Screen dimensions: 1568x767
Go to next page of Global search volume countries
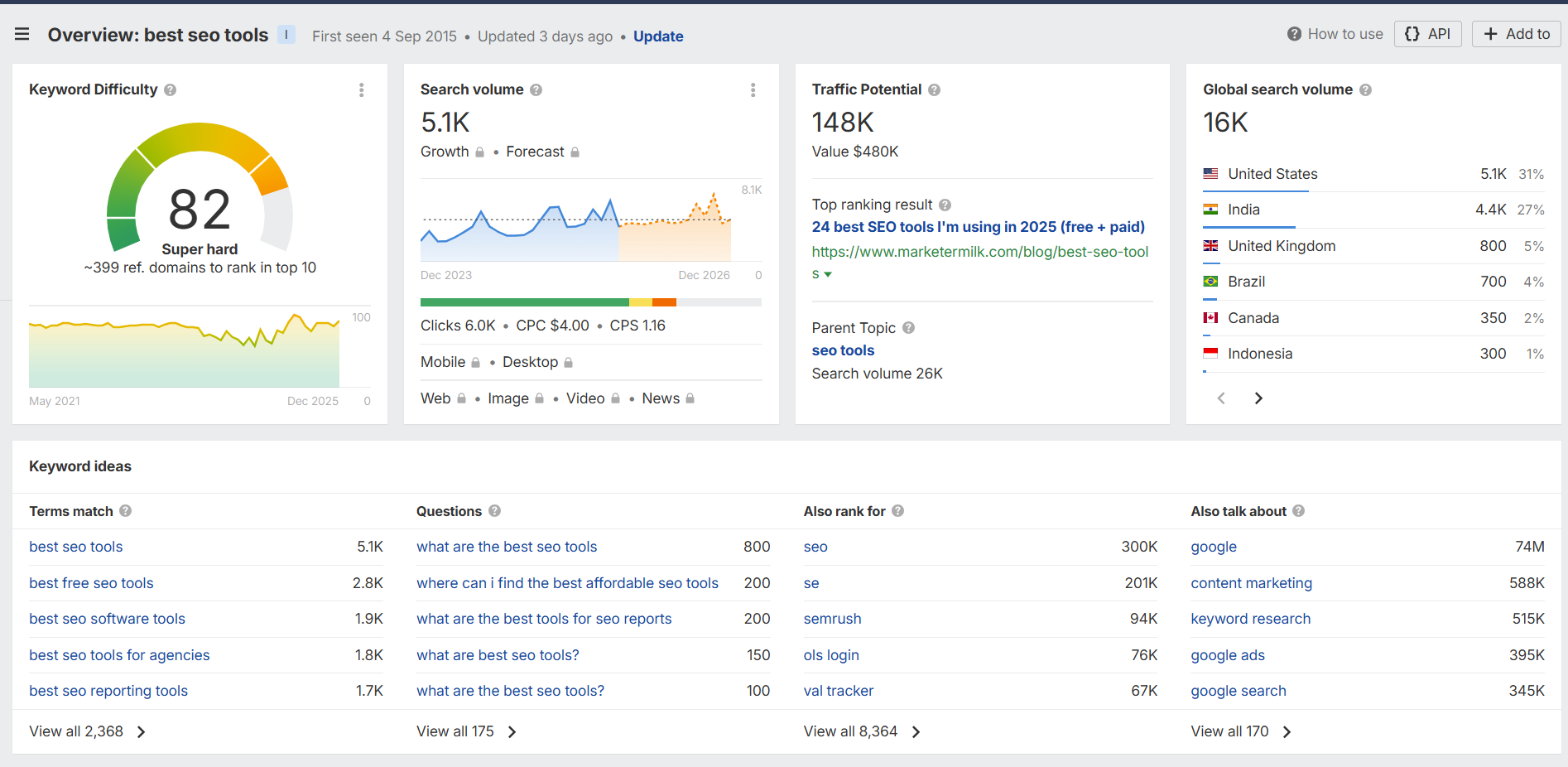point(1258,398)
